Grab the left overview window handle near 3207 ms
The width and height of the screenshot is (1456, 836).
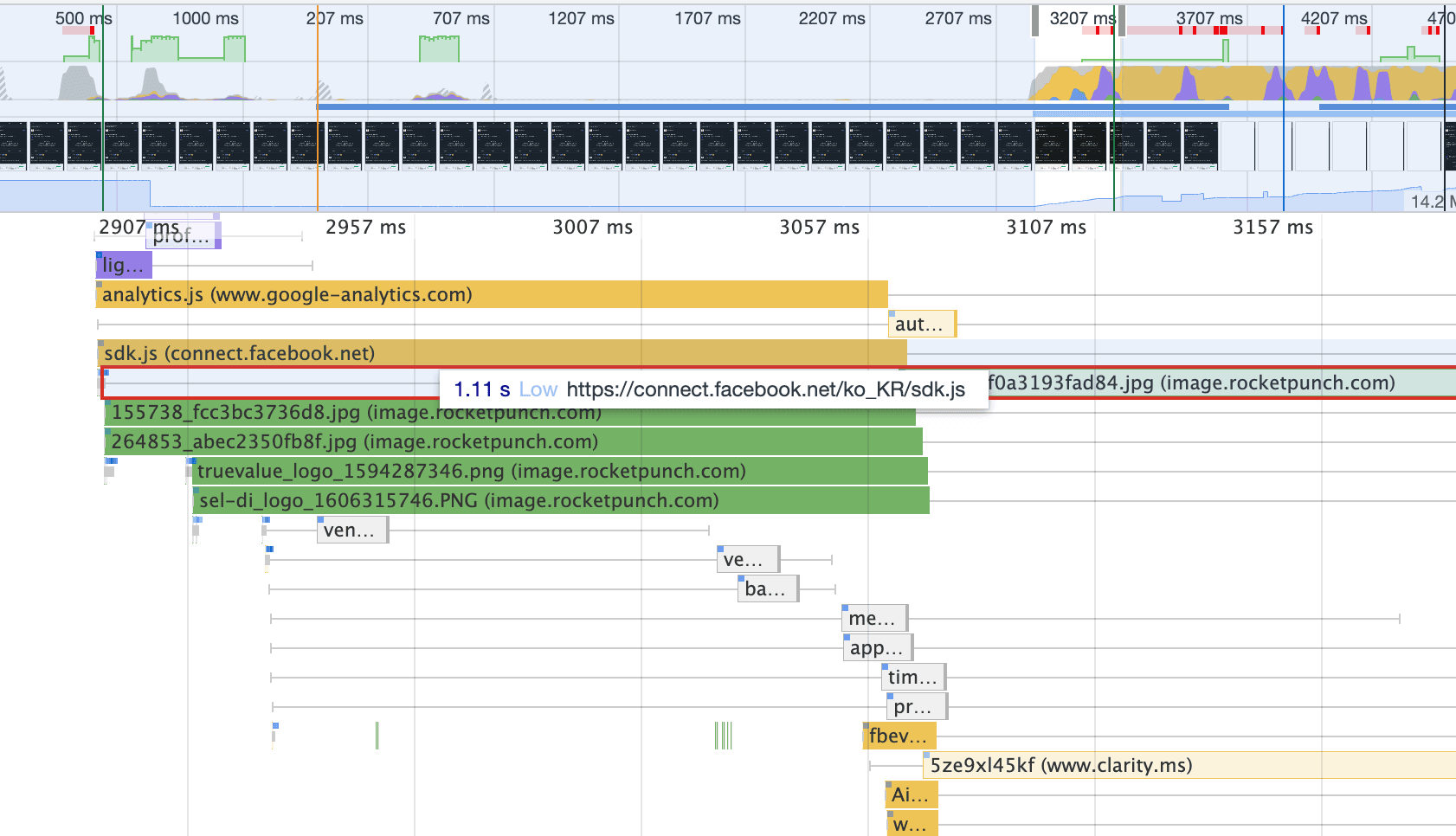[x=1035, y=21]
